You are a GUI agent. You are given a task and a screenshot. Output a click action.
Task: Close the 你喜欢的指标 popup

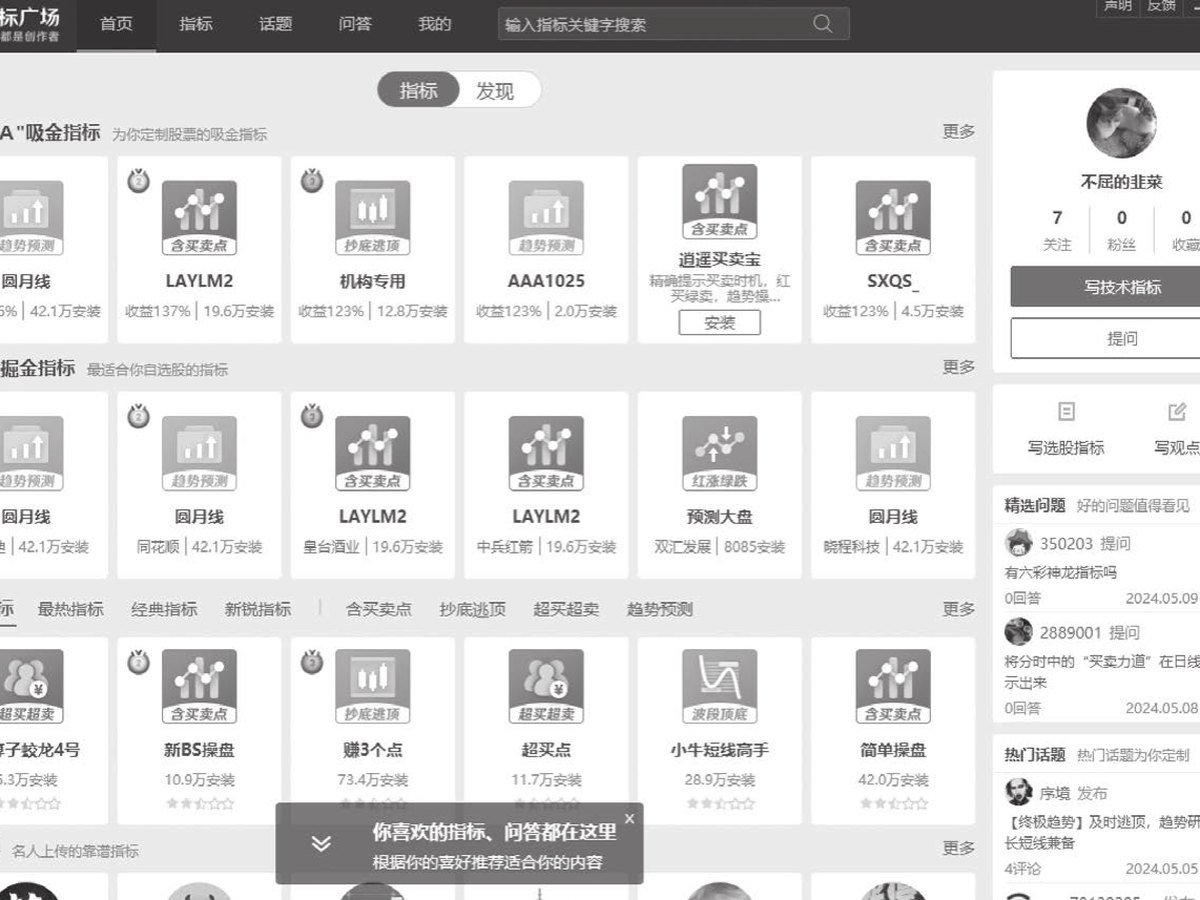(629, 818)
